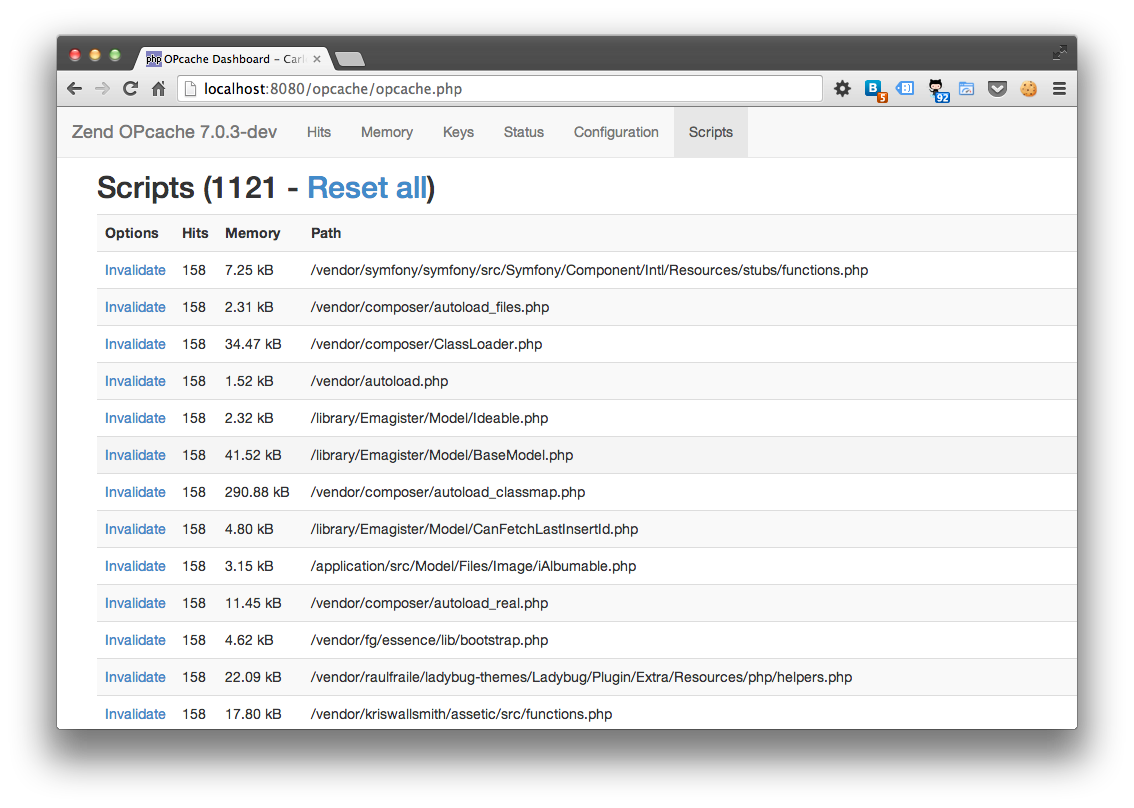
Task: Open the blue window extension icon
Action: coord(966,89)
